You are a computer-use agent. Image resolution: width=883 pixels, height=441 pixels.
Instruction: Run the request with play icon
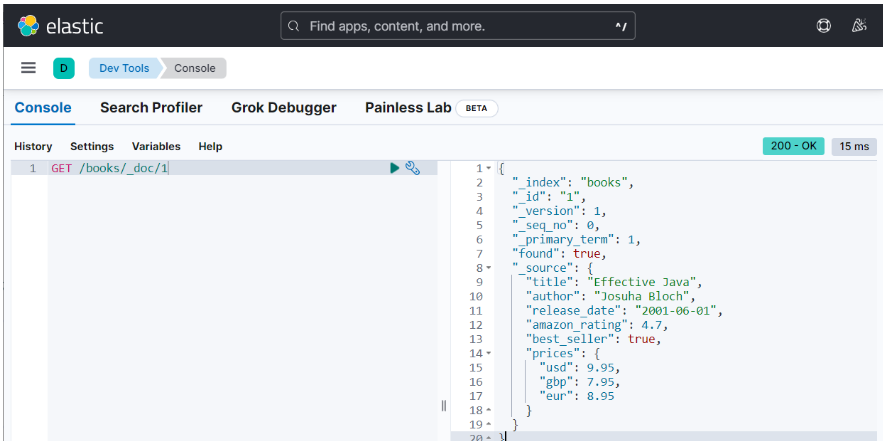point(395,168)
